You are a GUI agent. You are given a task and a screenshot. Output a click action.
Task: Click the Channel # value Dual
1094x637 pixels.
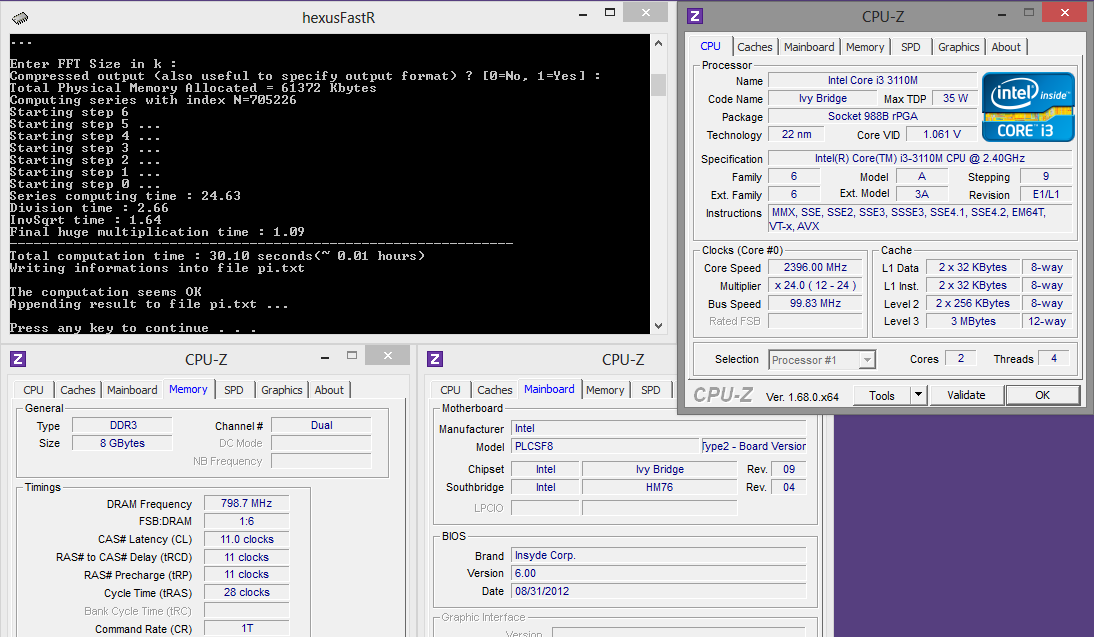click(x=321, y=425)
